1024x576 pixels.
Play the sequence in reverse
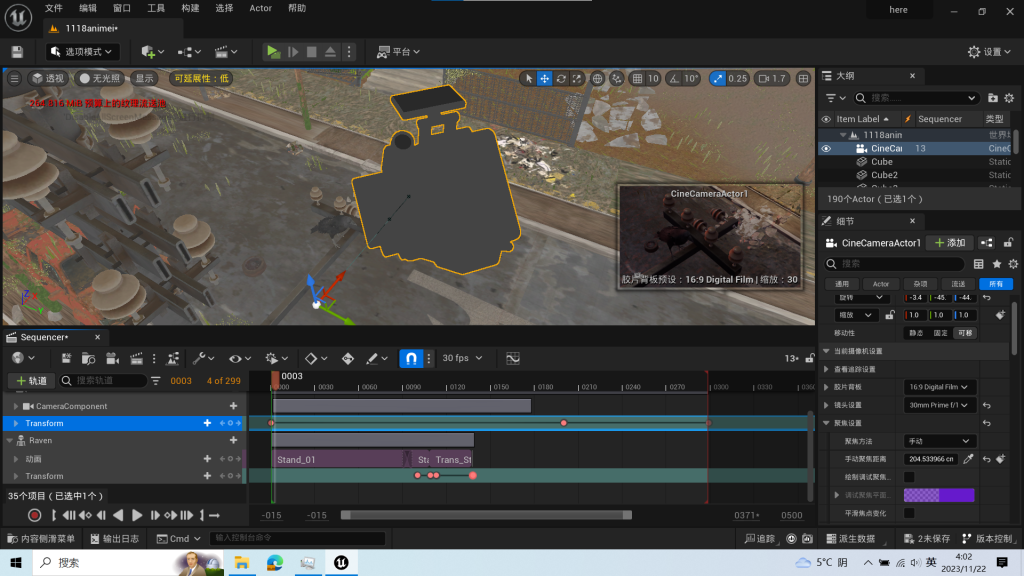[118, 515]
